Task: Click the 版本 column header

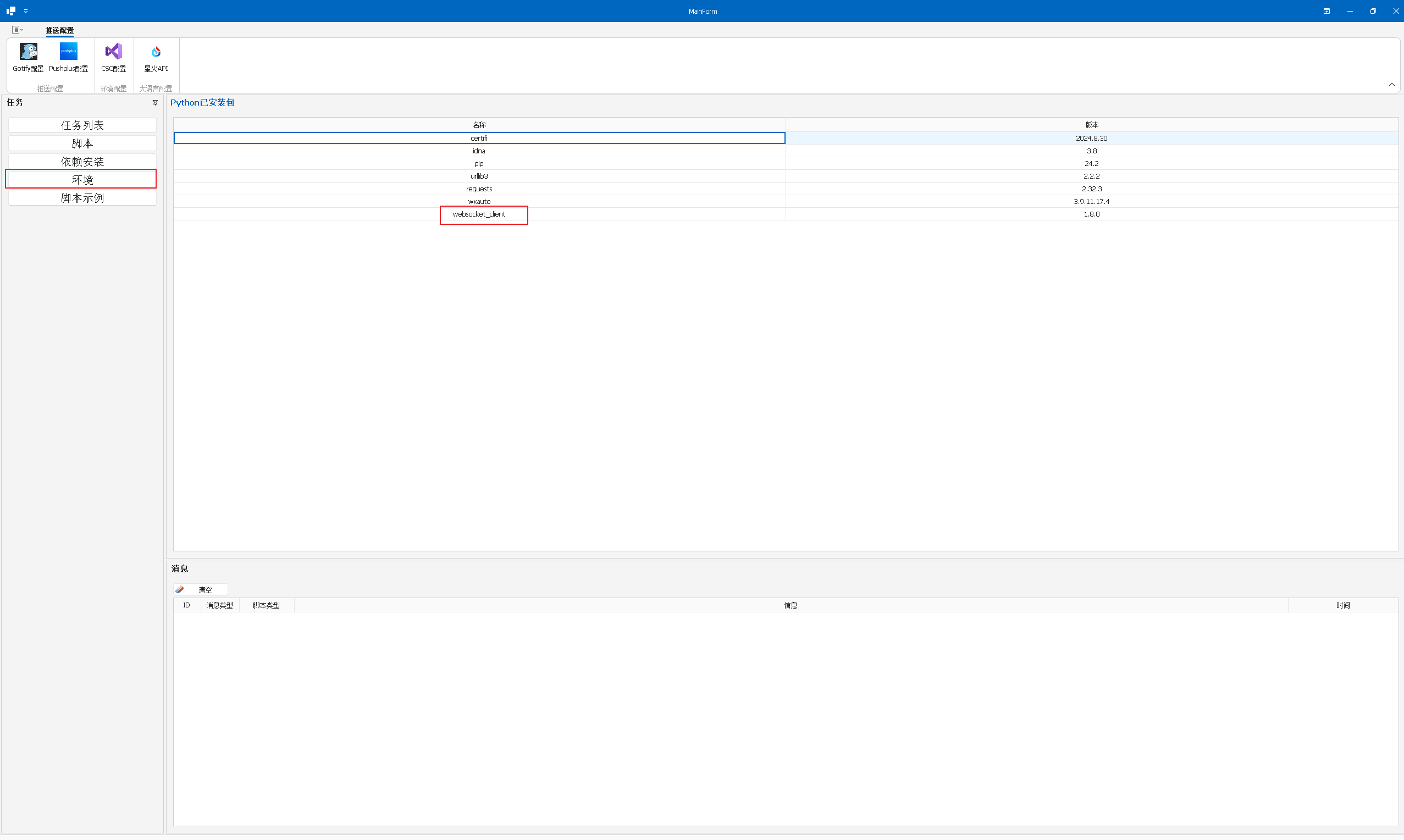Action: 1092,125
